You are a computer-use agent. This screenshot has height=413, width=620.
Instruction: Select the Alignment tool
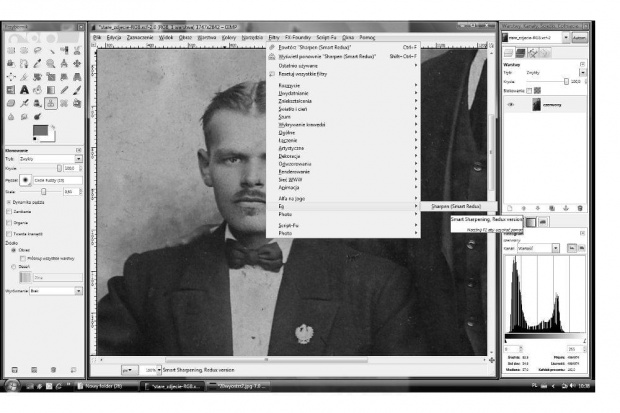[x=11, y=77]
